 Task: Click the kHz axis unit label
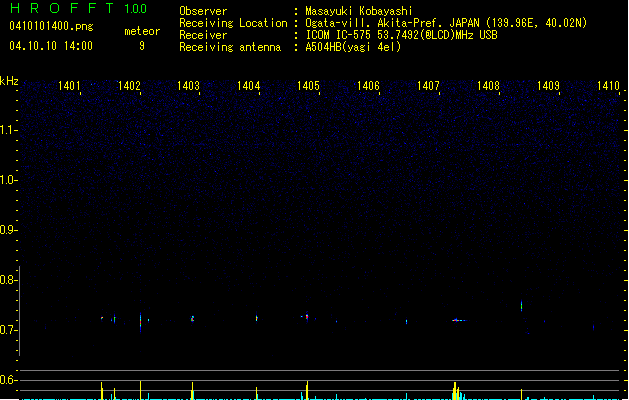tap(9, 81)
